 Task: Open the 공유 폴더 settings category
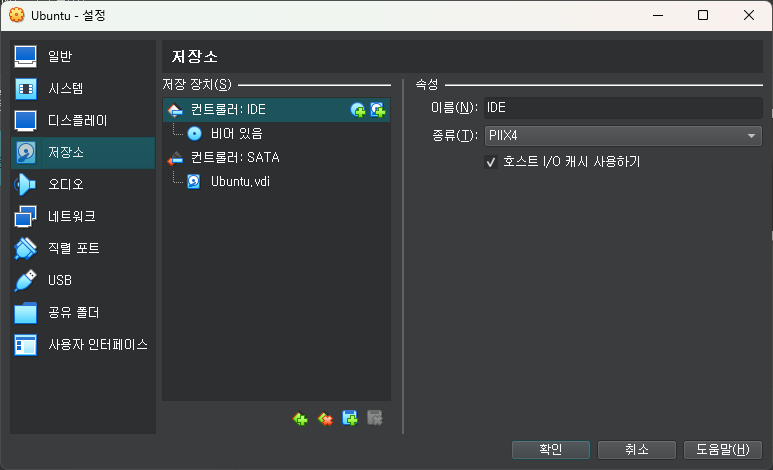83,313
